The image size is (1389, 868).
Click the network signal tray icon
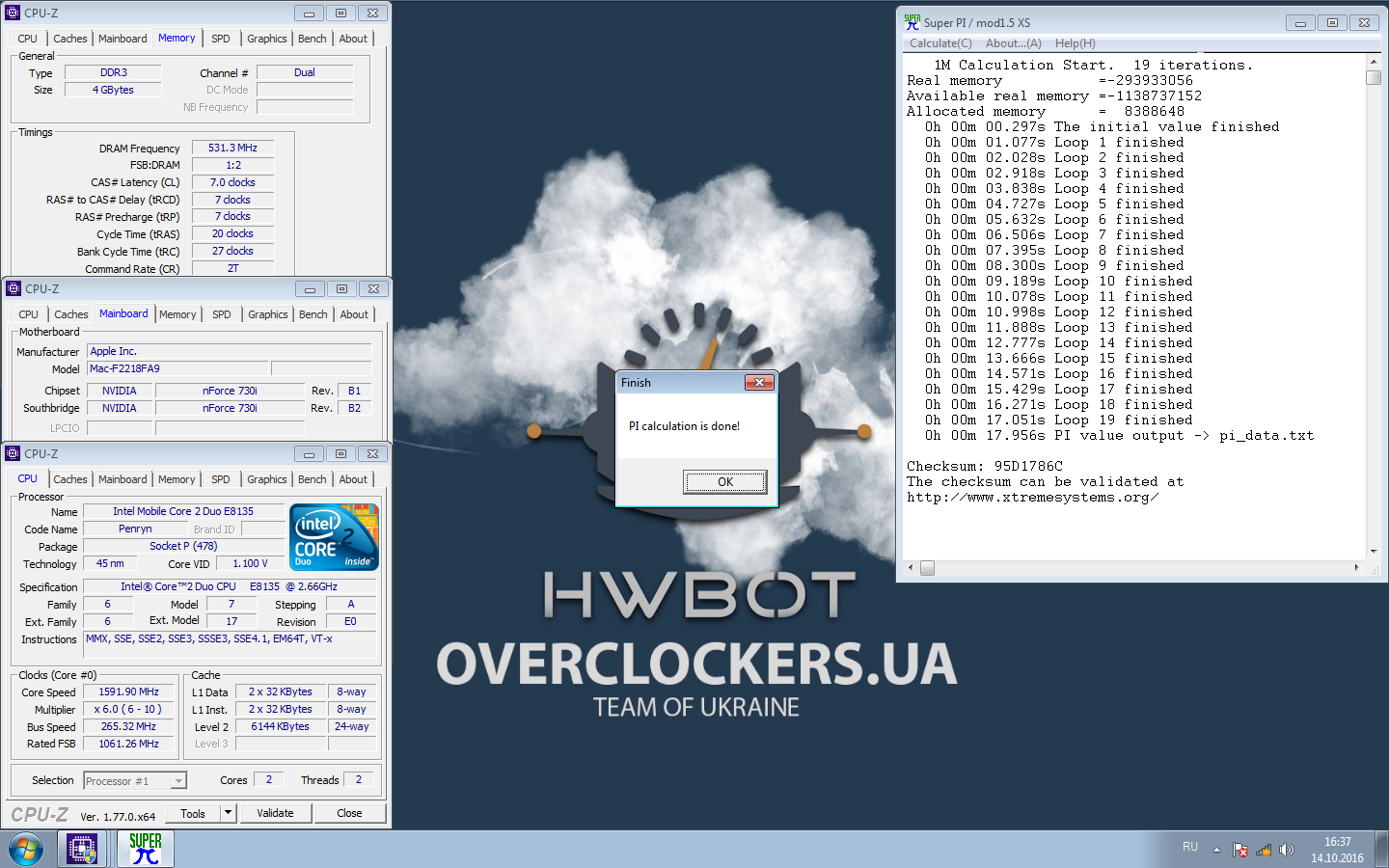pos(1263,850)
